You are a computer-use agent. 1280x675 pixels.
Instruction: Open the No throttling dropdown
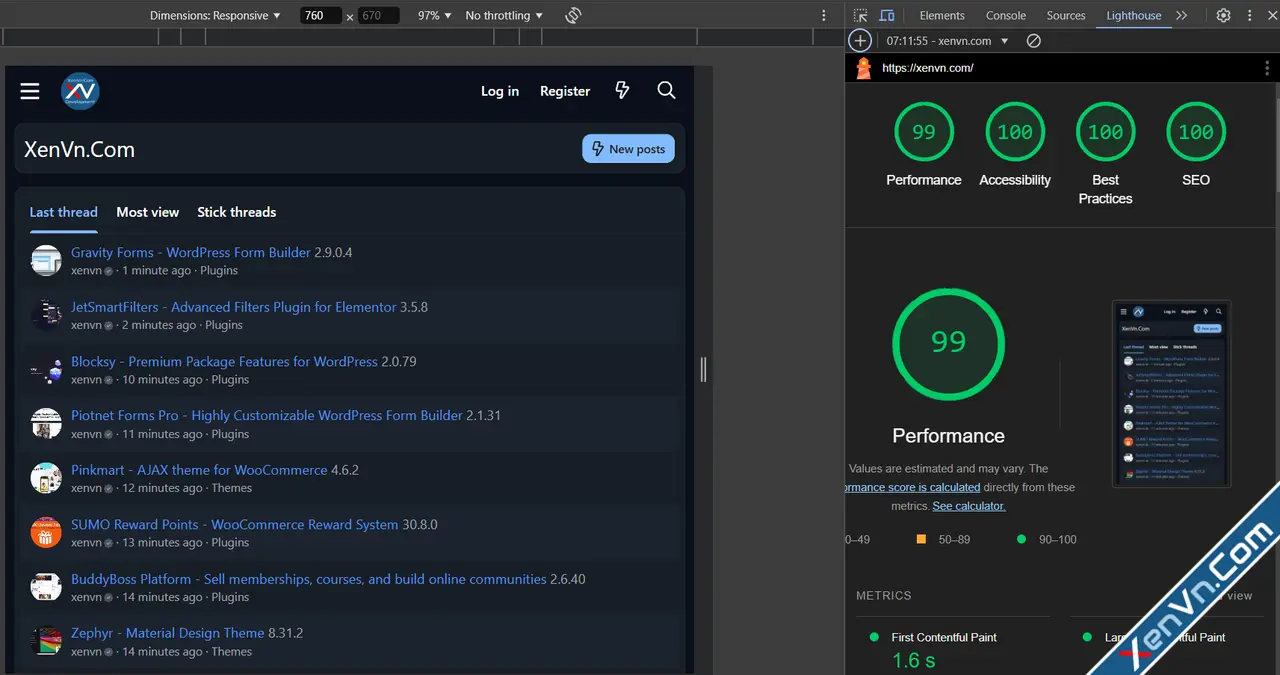pos(504,16)
